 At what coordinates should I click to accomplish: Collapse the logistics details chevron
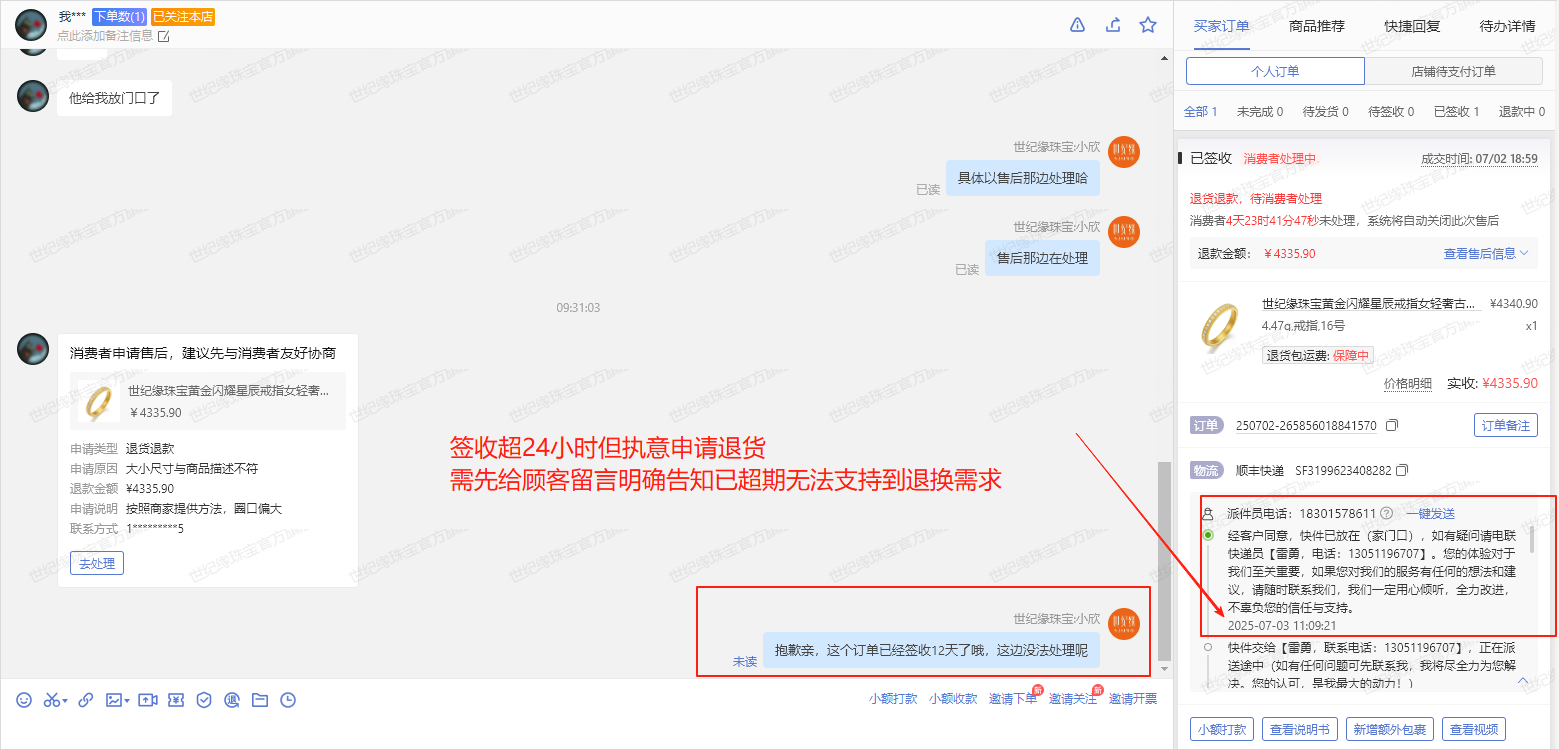tap(1523, 681)
